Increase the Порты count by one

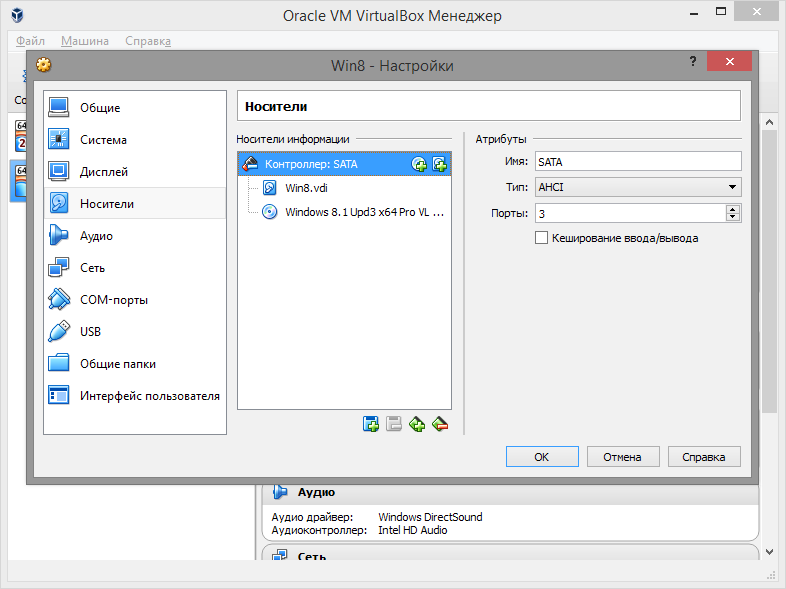tap(733, 209)
